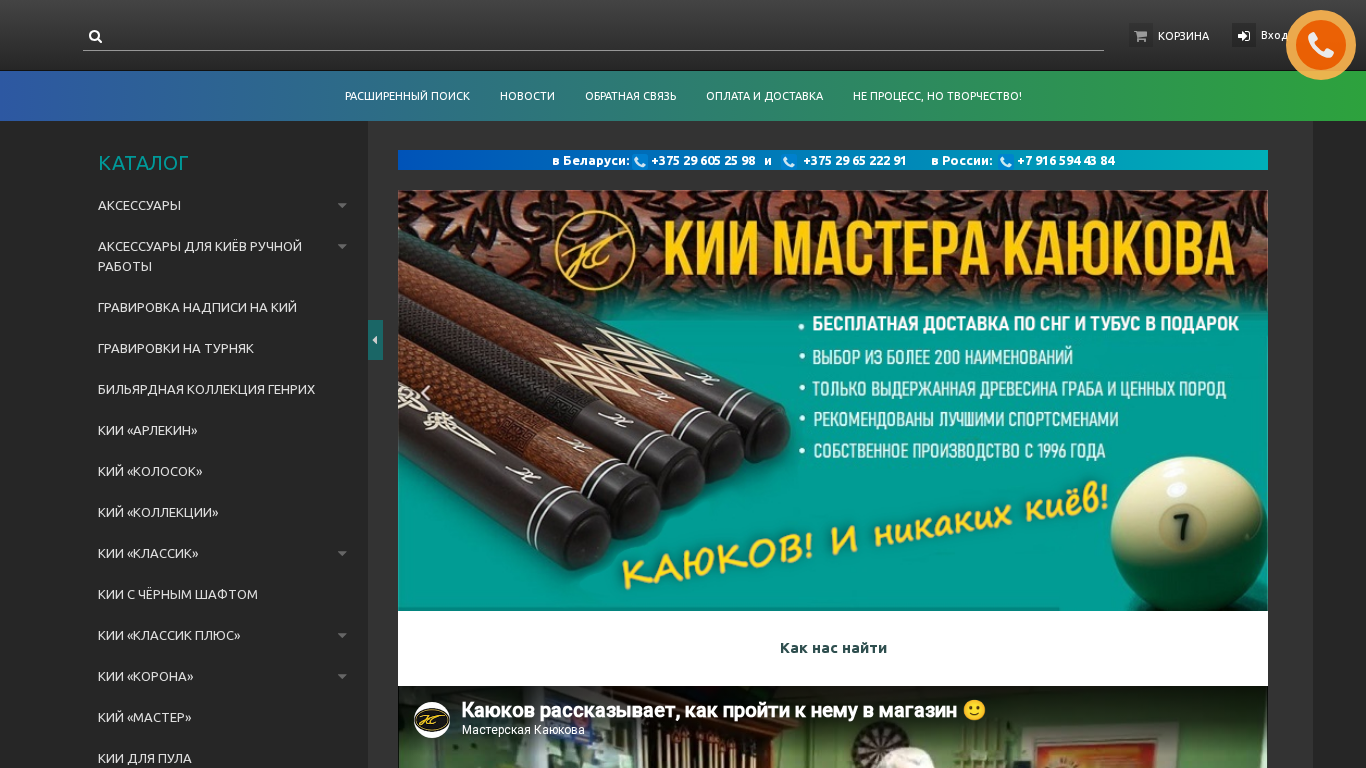The height and width of the screenshot is (768, 1366).
Task: Go to the Кии для пула category
Action: [x=145, y=759]
